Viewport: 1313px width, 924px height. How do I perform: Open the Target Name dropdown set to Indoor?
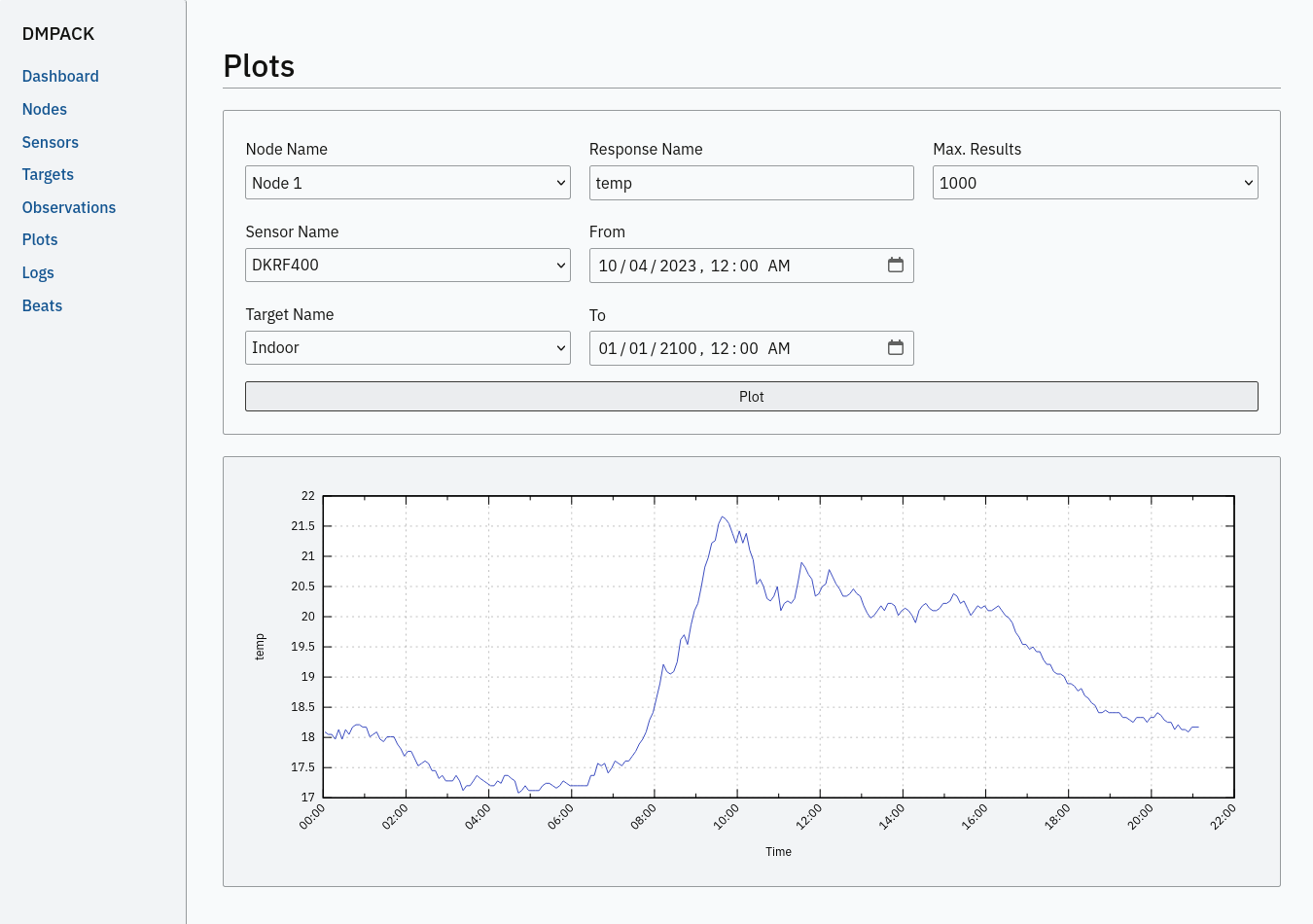[x=408, y=348]
